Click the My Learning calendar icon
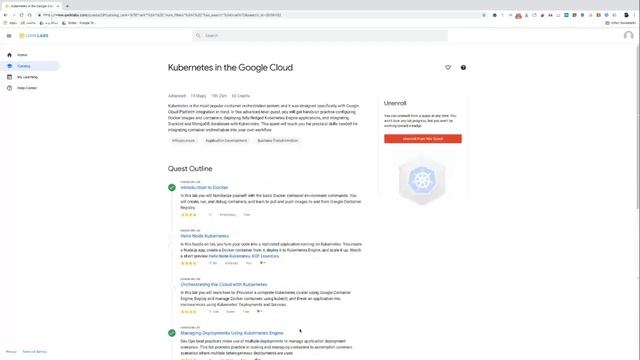Image resolution: width=640 pixels, height=360 pixels. point(9,77)
